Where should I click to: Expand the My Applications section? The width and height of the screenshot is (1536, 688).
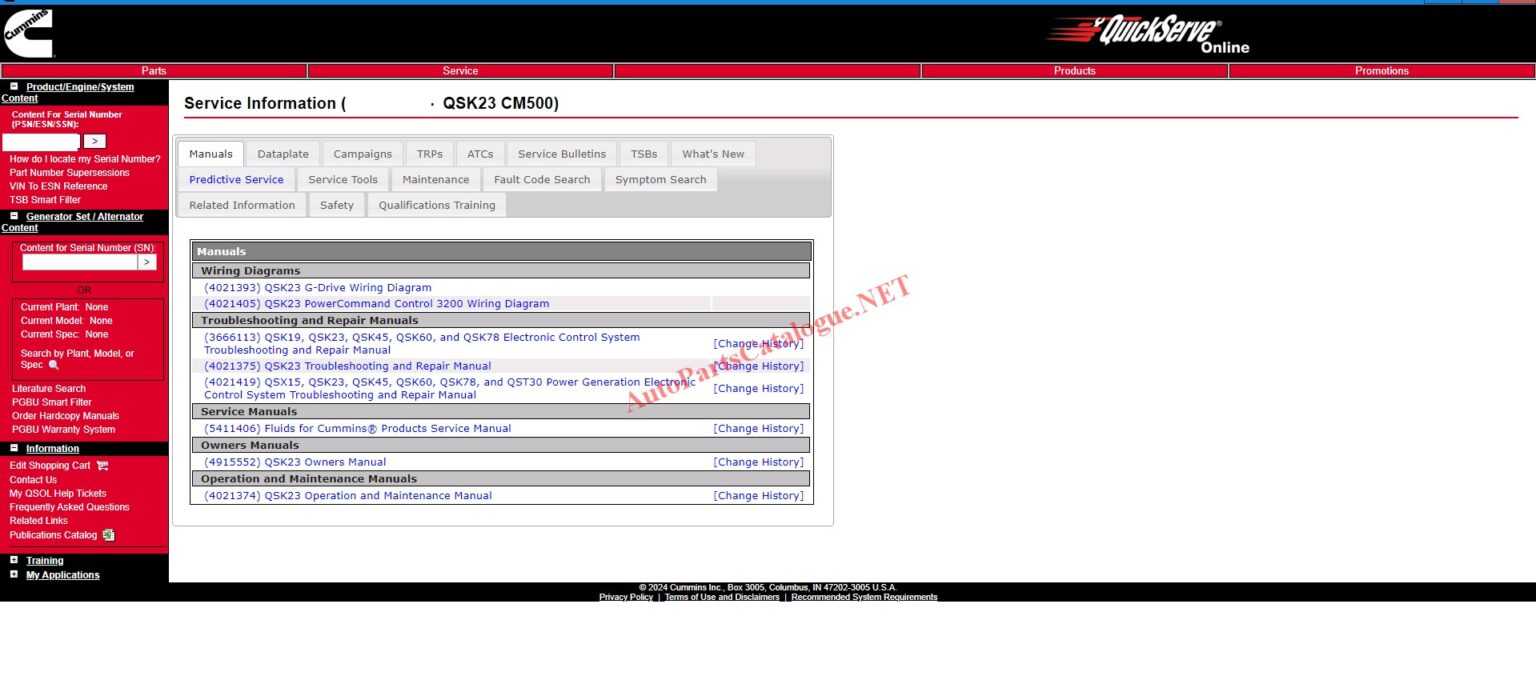pyautogui.click(x=14, y=575)
